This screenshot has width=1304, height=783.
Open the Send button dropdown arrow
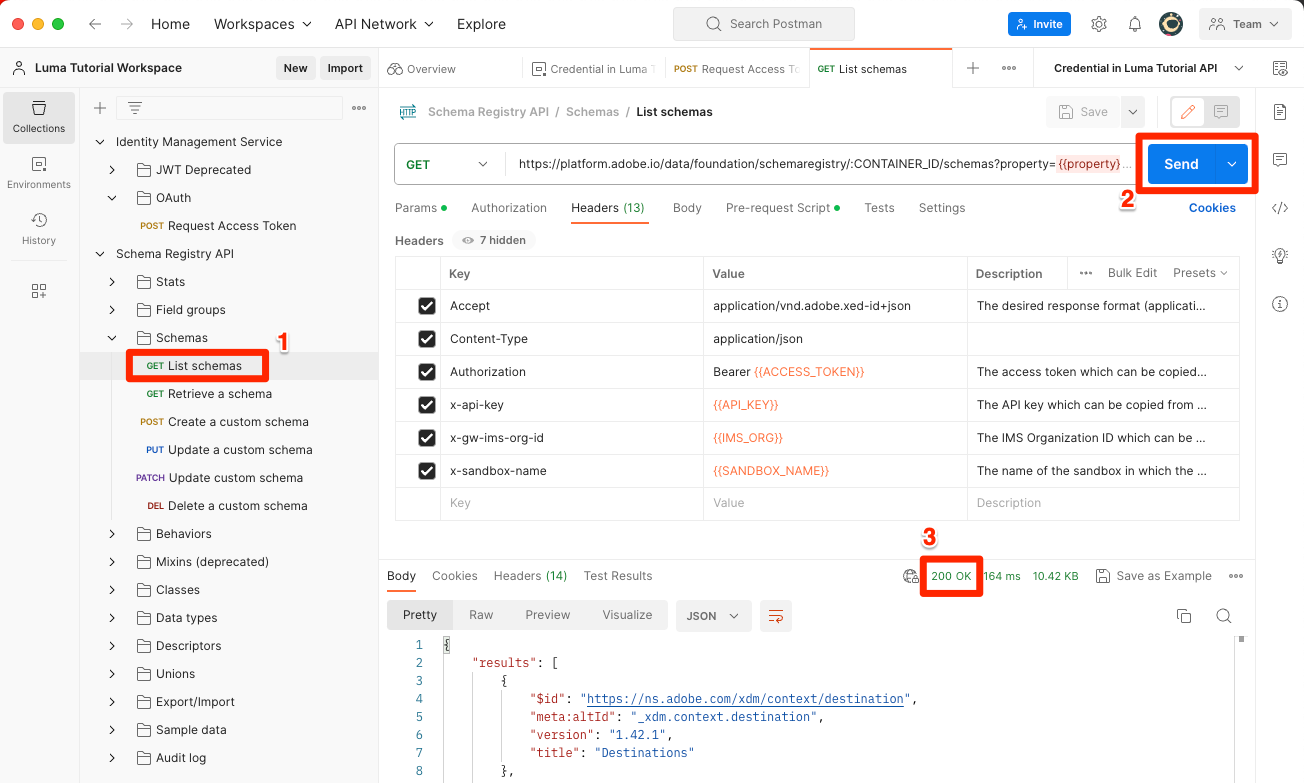(x=1232, y=164)
